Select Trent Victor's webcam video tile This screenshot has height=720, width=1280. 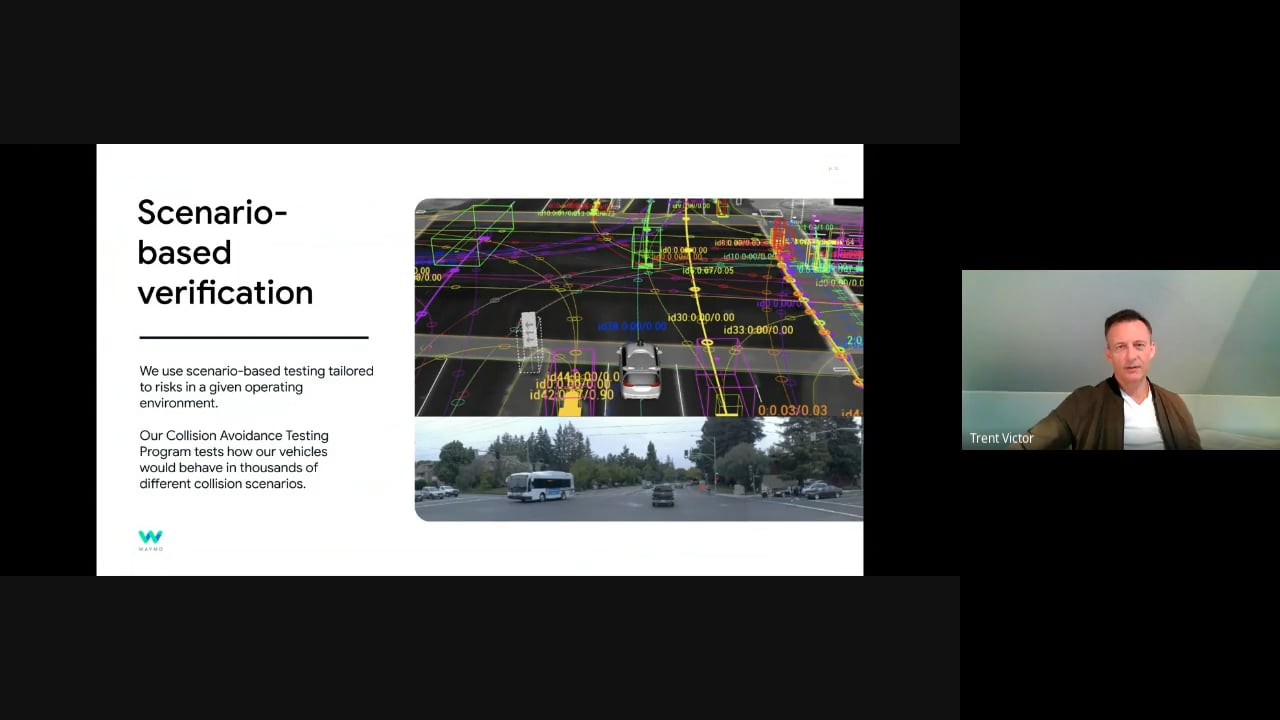point(1120,360)
